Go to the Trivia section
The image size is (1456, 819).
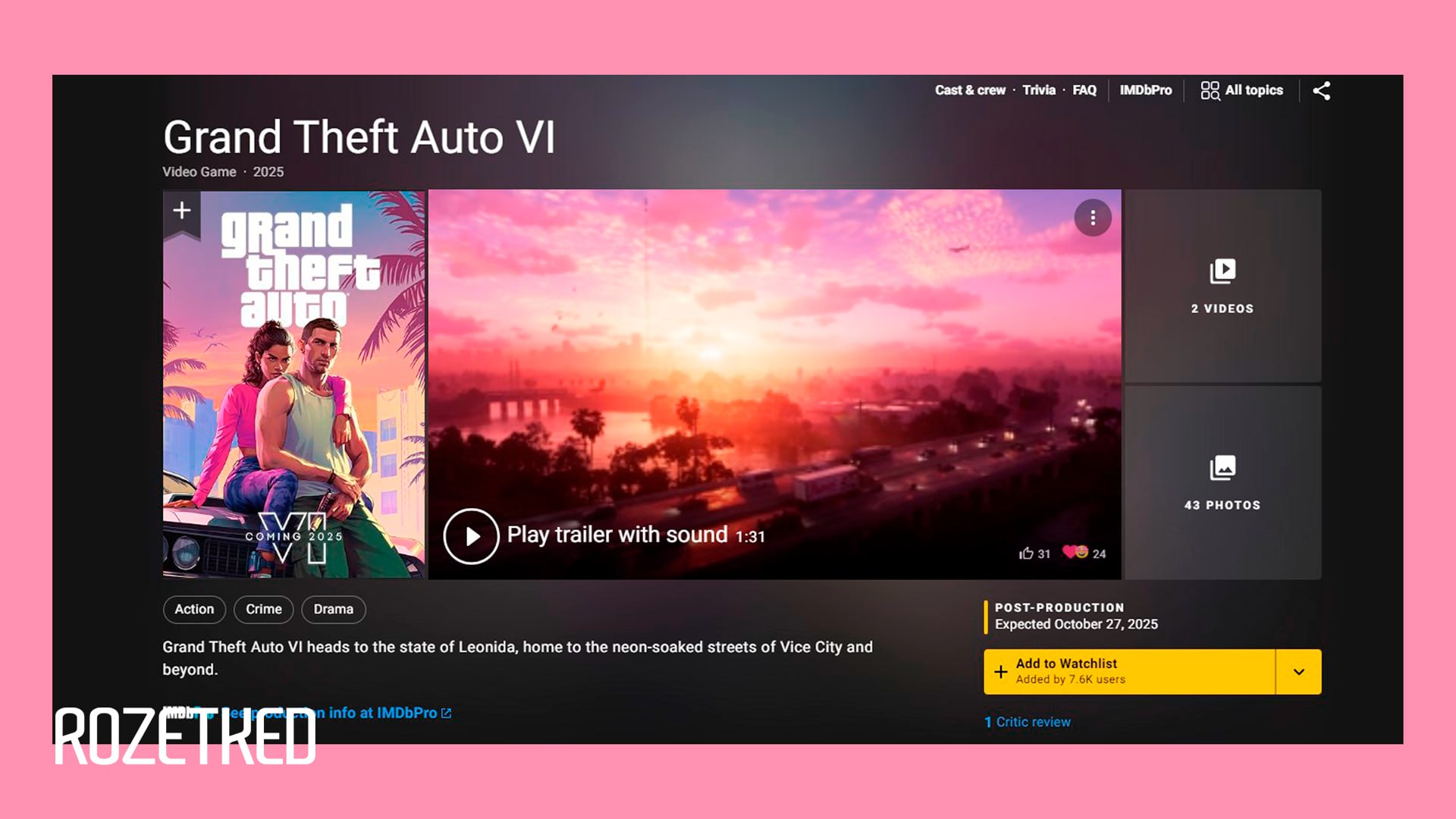1039,90
